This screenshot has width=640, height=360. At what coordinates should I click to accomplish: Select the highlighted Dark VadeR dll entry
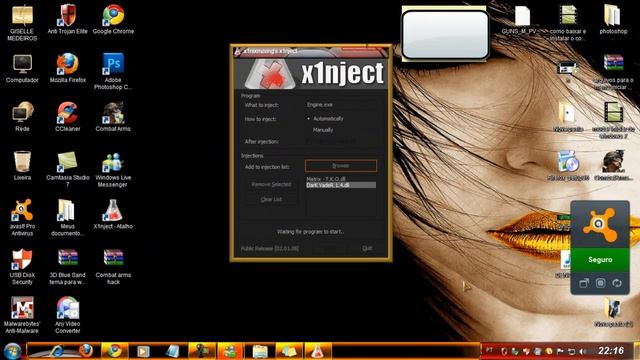click(x=341, y=185)
